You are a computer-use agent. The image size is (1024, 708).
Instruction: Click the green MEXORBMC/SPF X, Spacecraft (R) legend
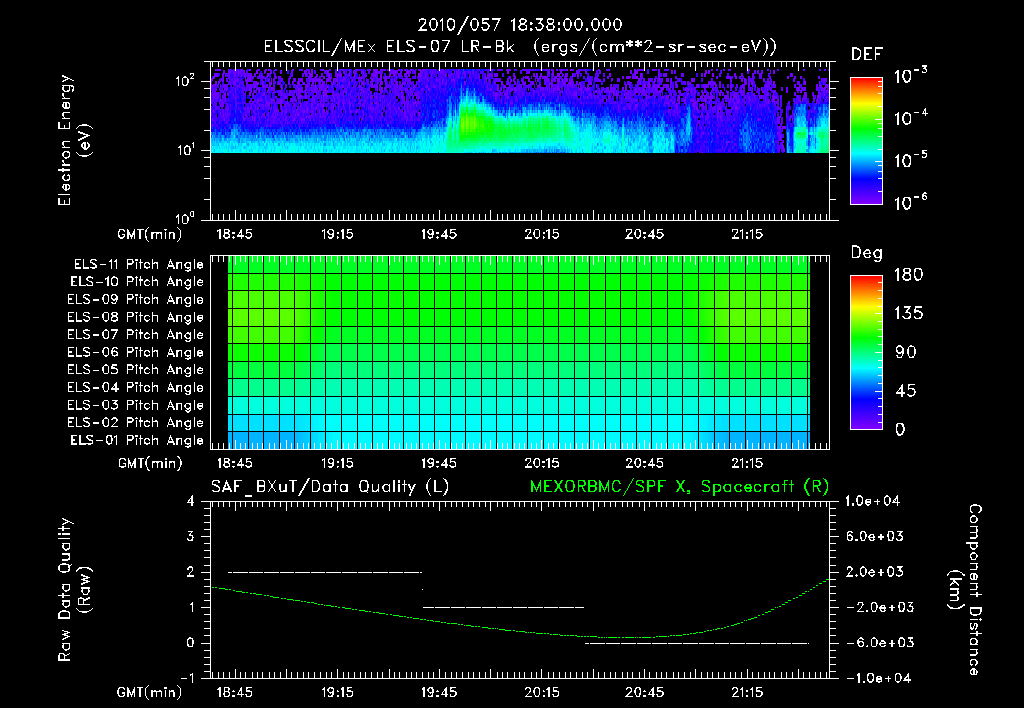(679, 487)
